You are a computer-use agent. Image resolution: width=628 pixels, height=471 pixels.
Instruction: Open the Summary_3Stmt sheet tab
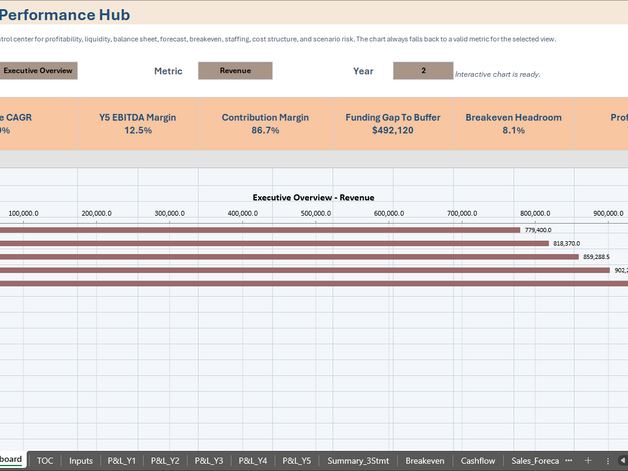(x=358, y=461)
